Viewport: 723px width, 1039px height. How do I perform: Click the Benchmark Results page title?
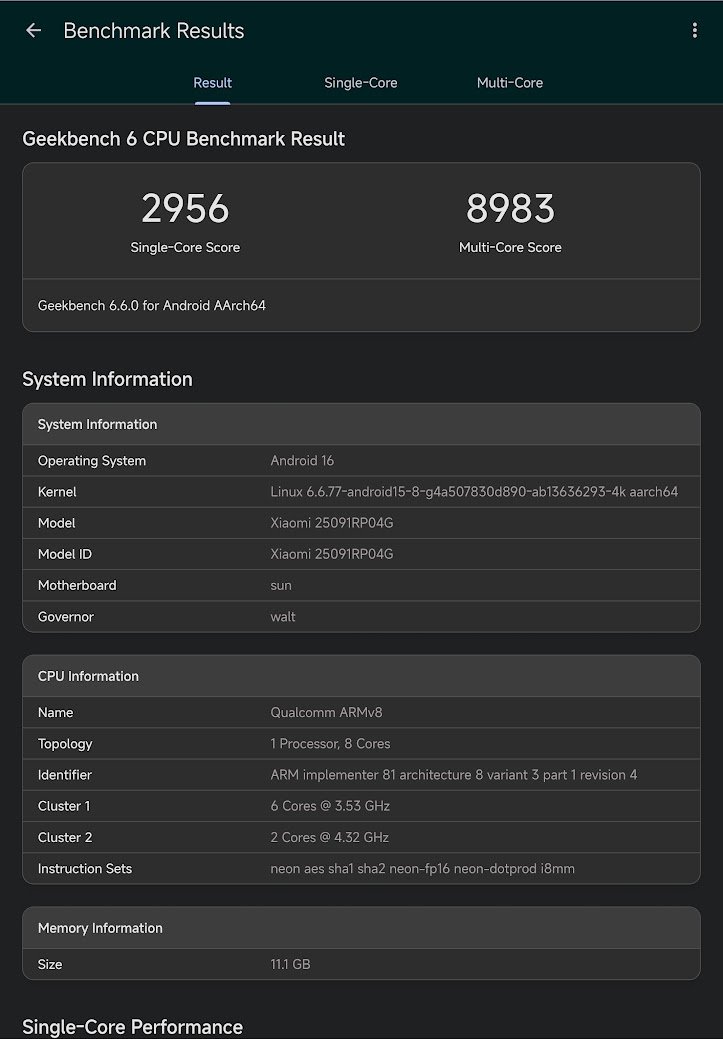pyautogui.click(x=154, y=30)
